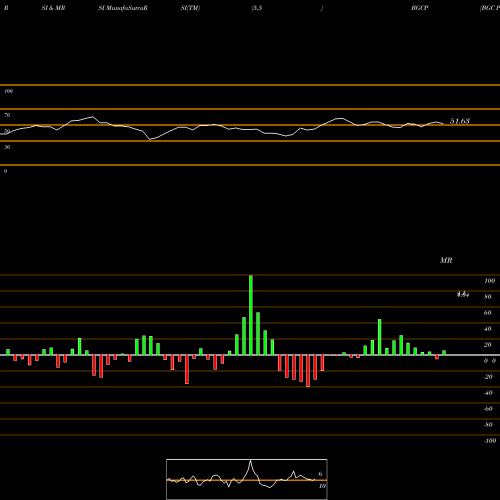Screen dimensions: 500x500
Task: Click the MR axis label -20
Action: pyautogui.click(x=488, y=377)
